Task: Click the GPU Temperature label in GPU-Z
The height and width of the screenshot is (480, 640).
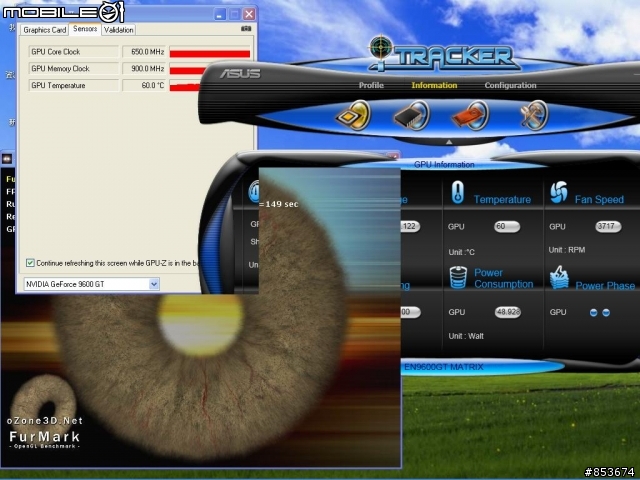Action: (73, 85)
